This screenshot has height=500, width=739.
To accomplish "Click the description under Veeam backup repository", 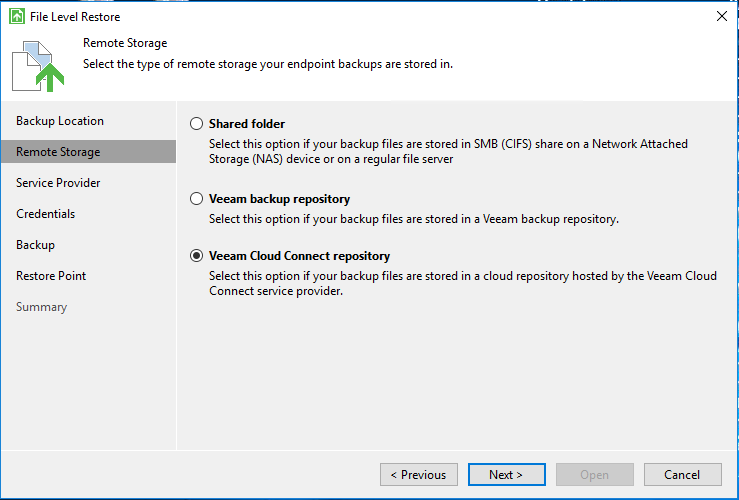I will pyautogui.click(x=414, y=219).
